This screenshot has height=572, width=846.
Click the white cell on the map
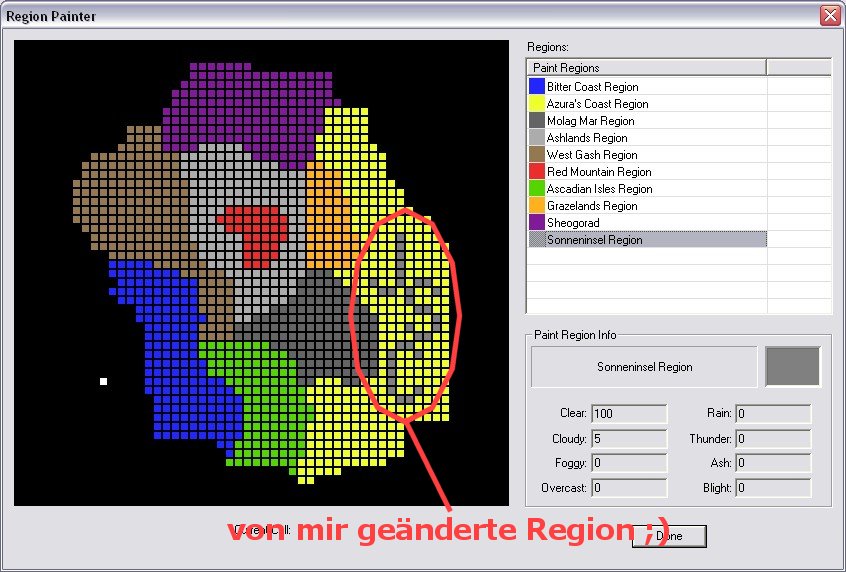click(103, 381)
